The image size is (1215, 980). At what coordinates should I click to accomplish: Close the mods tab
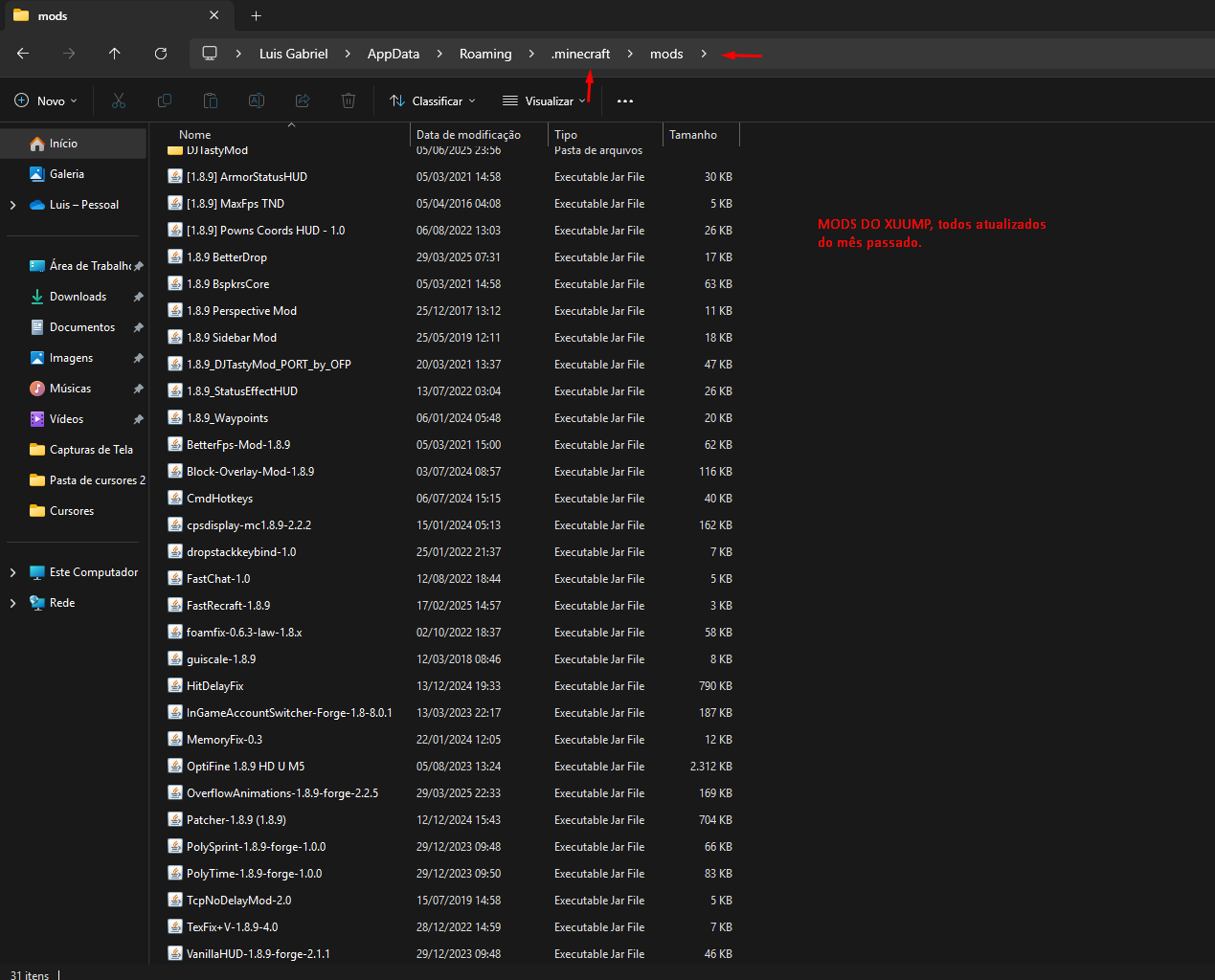(x=214, y=15)
